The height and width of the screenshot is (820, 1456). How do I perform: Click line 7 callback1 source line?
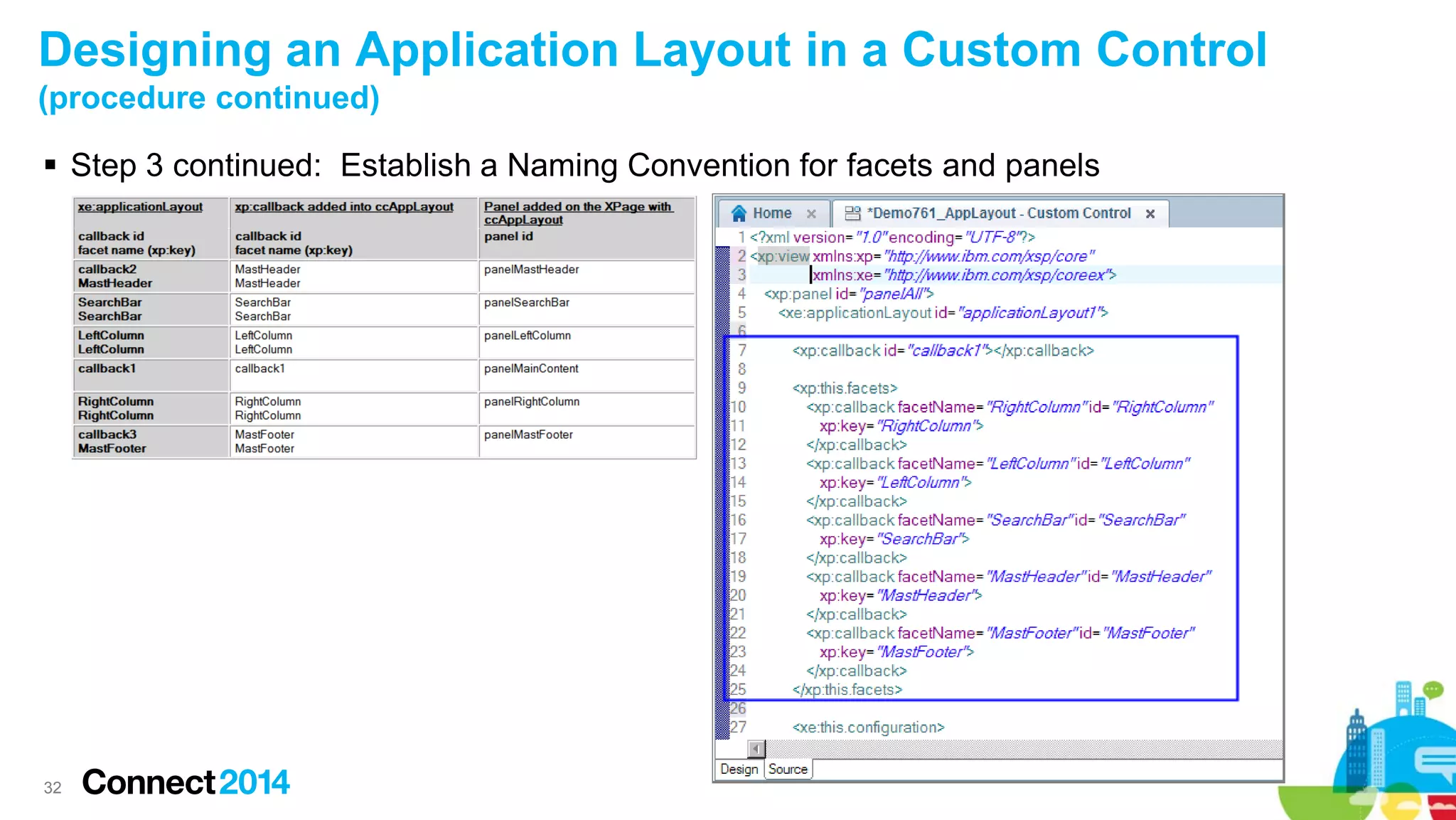click(943, 351)
